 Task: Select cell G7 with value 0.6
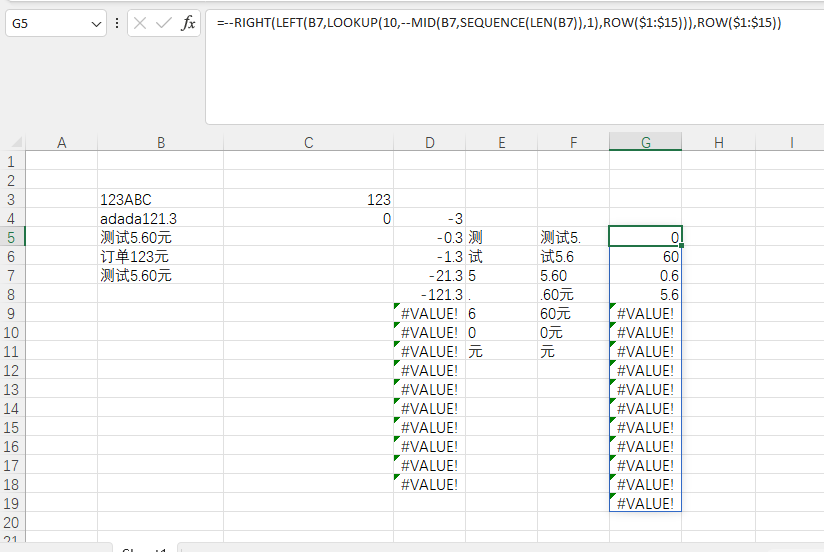click(x=645, y=275)
